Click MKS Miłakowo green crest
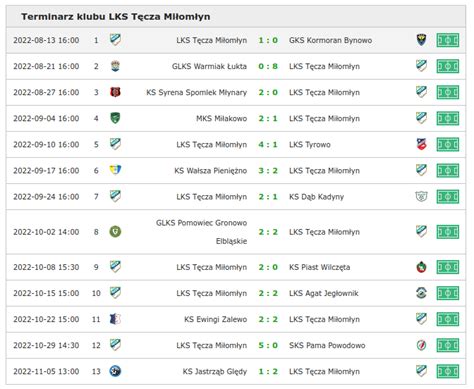The image size is (474, 389). click(115, 118)
